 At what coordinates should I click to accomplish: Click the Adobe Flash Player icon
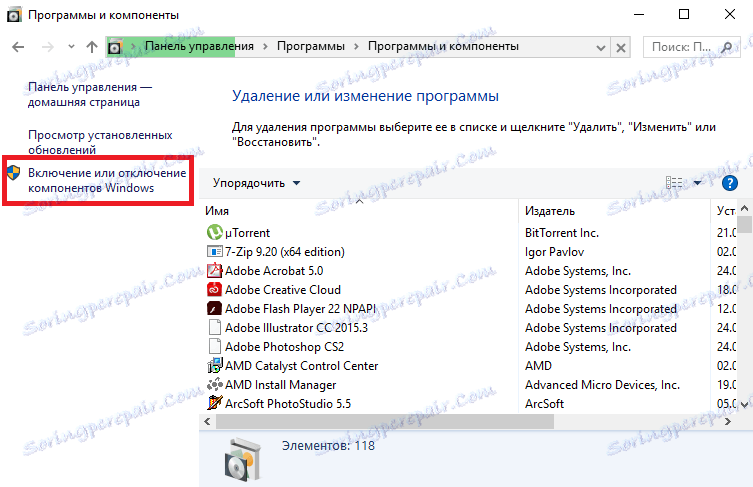coord(214,308)
